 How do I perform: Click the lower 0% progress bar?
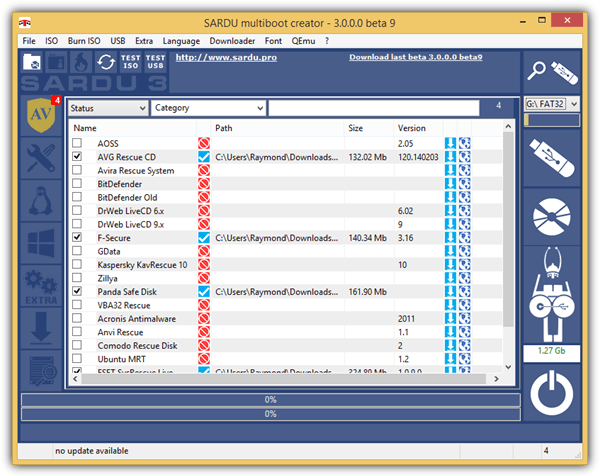(271, 414)
